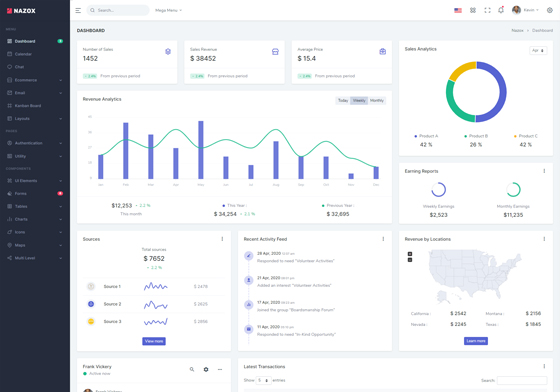Select the Weekly revenue view
The width and height of the screenshot is (560, 392).
click(x=359, y=101)
